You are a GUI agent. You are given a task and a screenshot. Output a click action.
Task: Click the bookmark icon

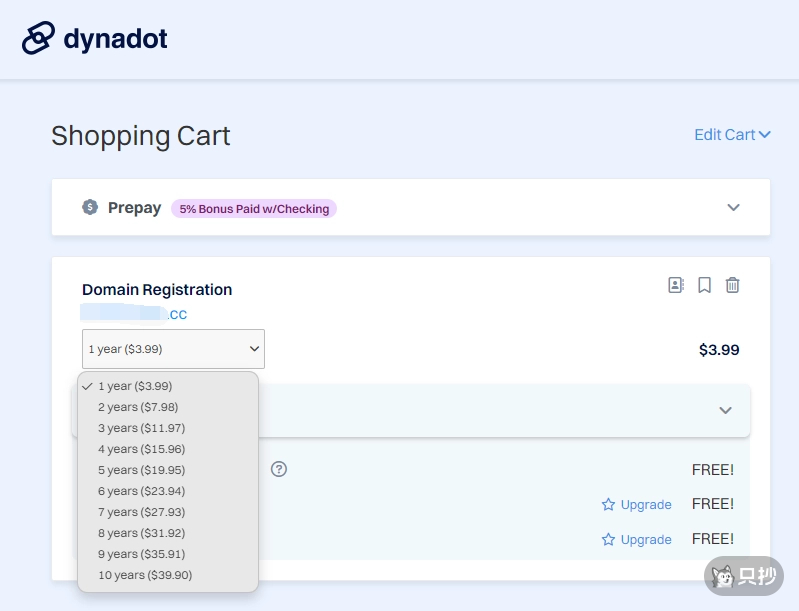[704, 285]
